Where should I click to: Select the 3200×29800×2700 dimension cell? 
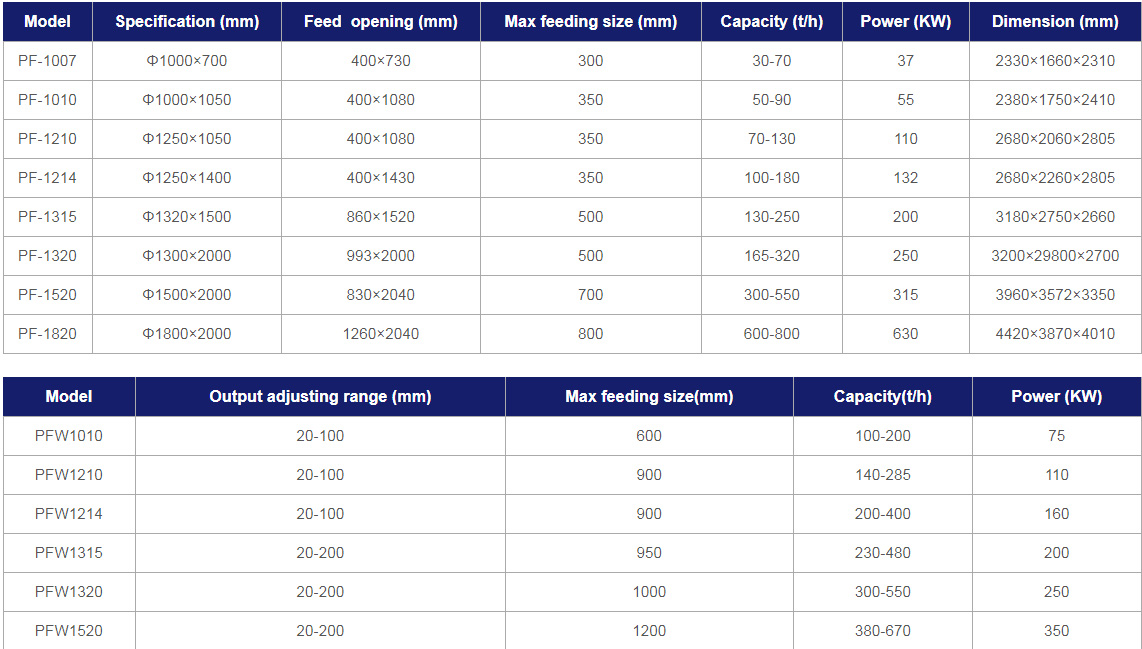click(1055, 256)
